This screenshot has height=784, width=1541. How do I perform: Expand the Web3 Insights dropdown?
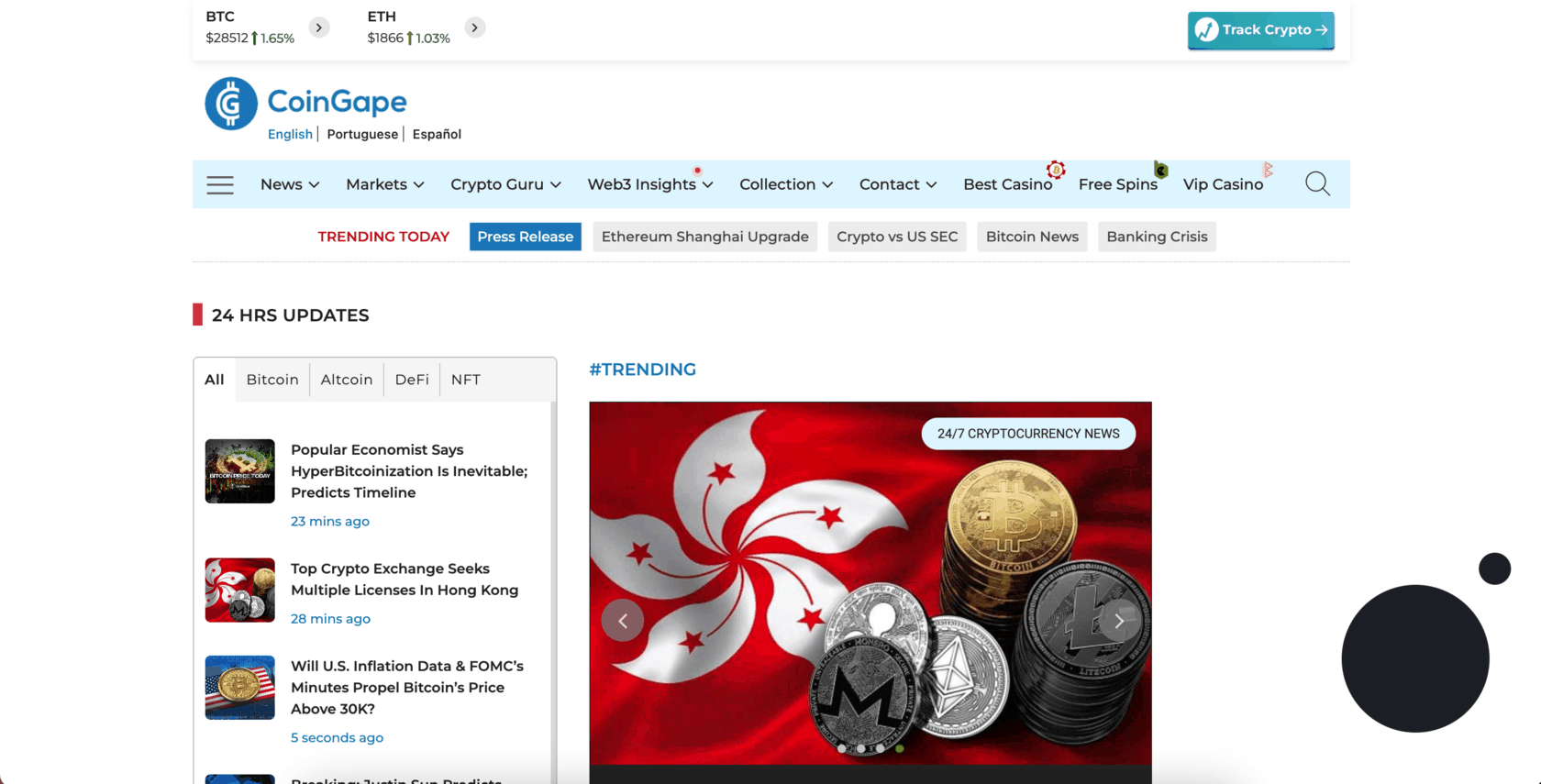pos(650,184)
